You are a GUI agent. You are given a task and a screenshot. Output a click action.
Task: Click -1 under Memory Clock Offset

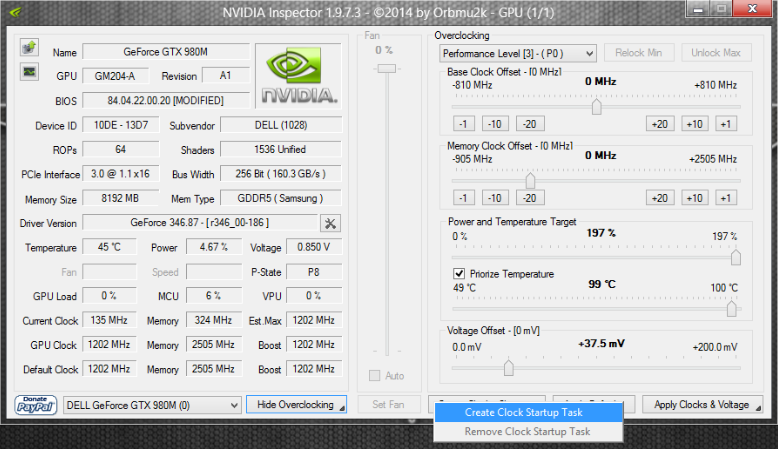[x=463, y=198]
